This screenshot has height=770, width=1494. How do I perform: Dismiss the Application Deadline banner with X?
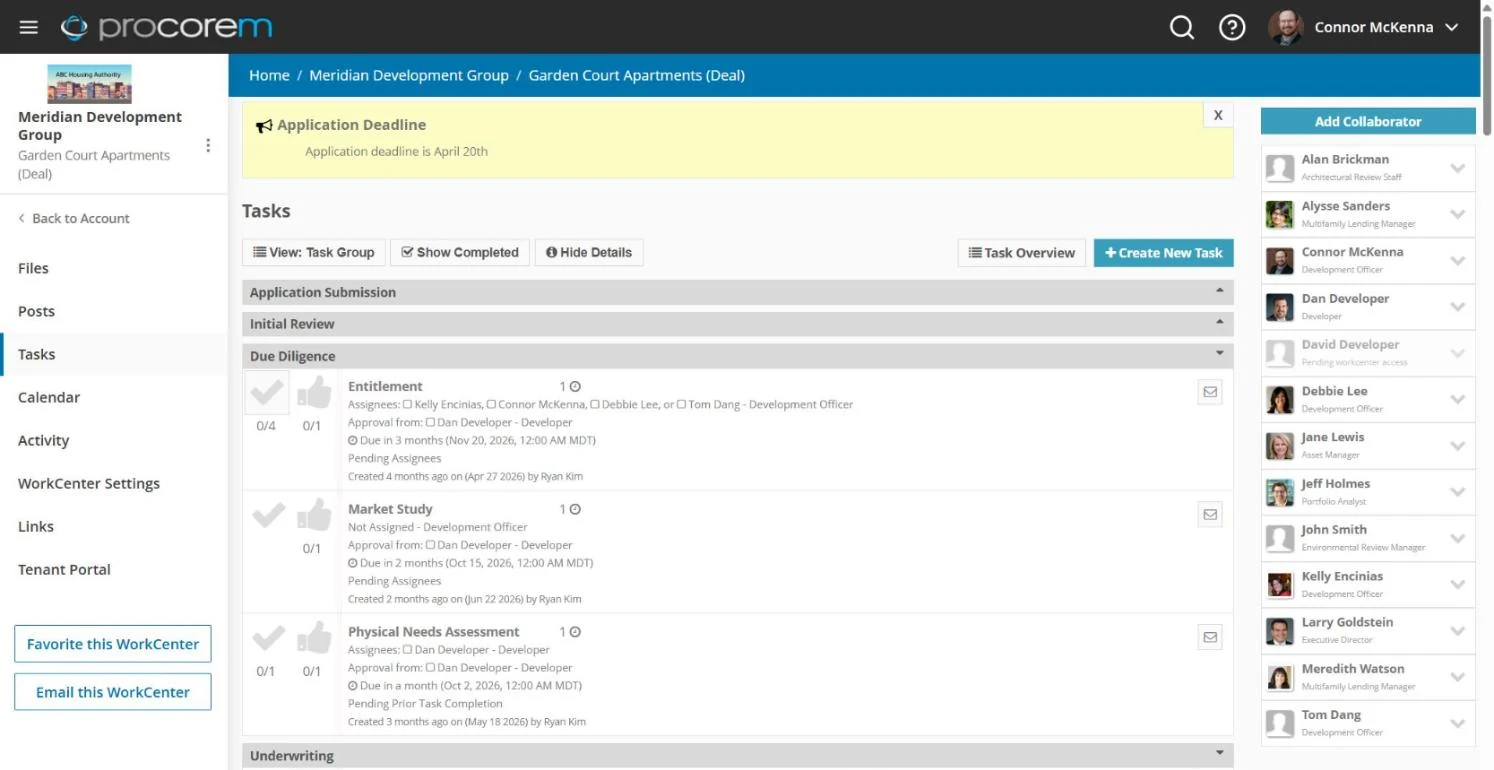tap(1218, 115)
